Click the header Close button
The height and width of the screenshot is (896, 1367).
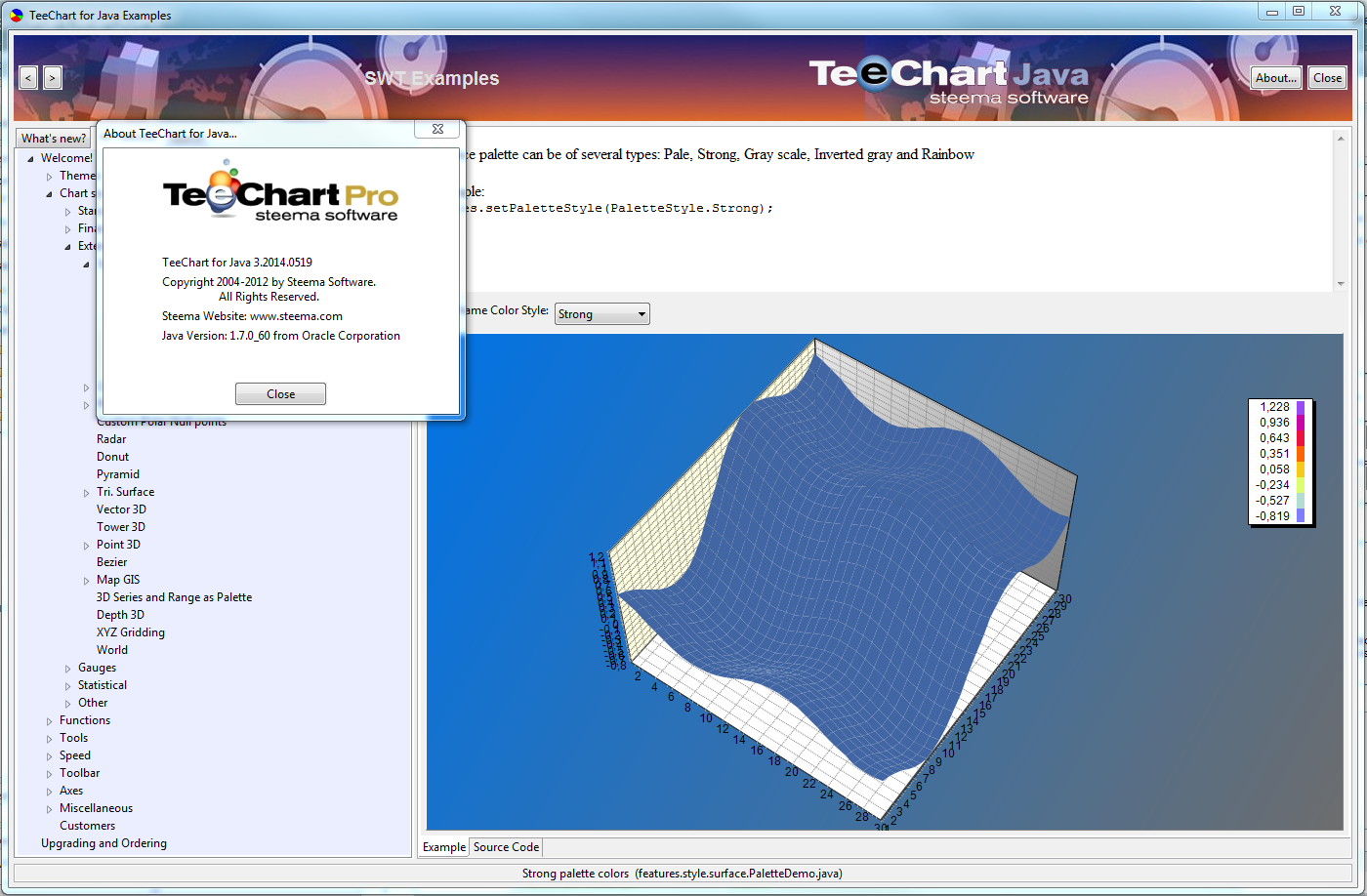1327,78
